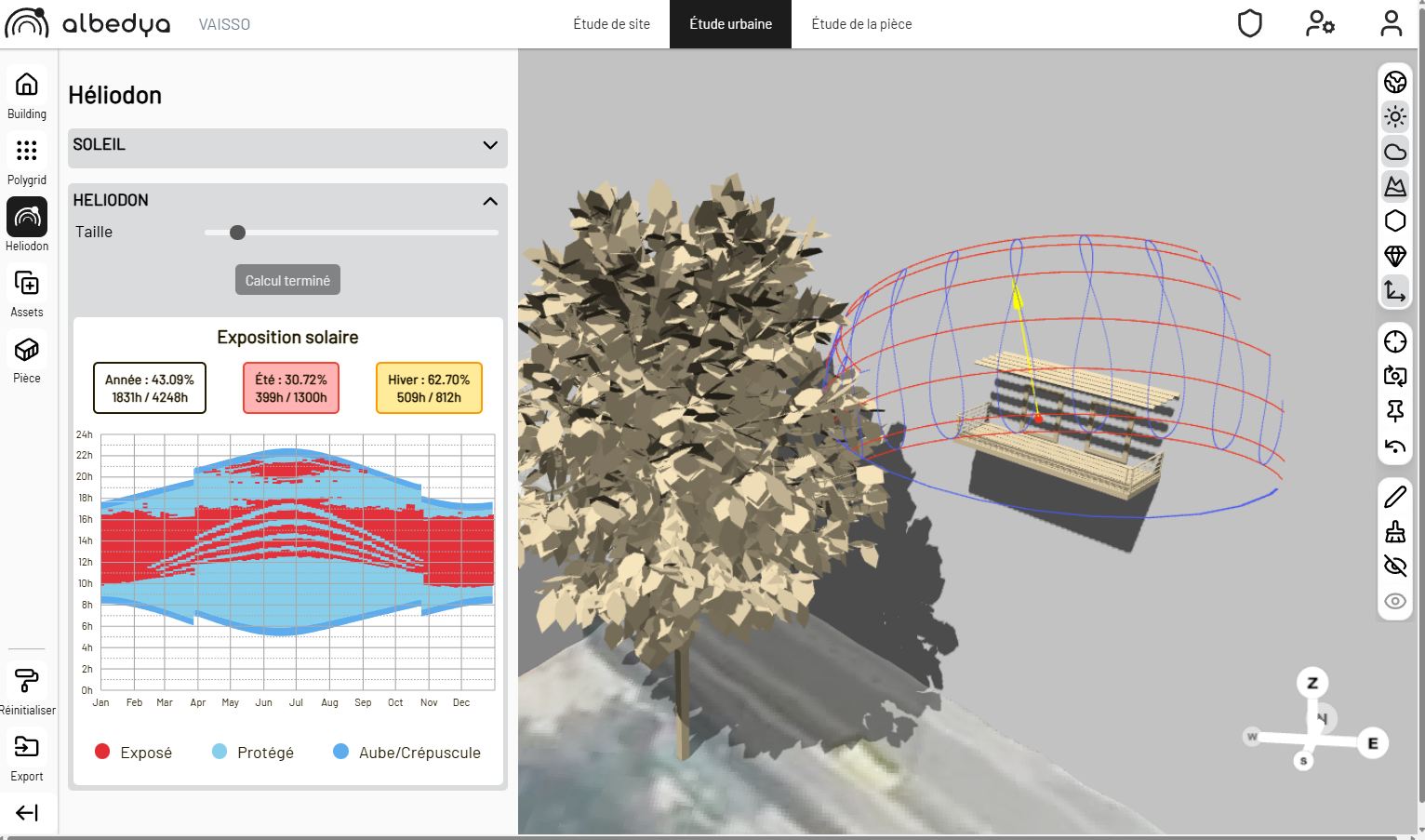
Task: Toggle the diamond gem icon
Action: [x=1395, y=256]
